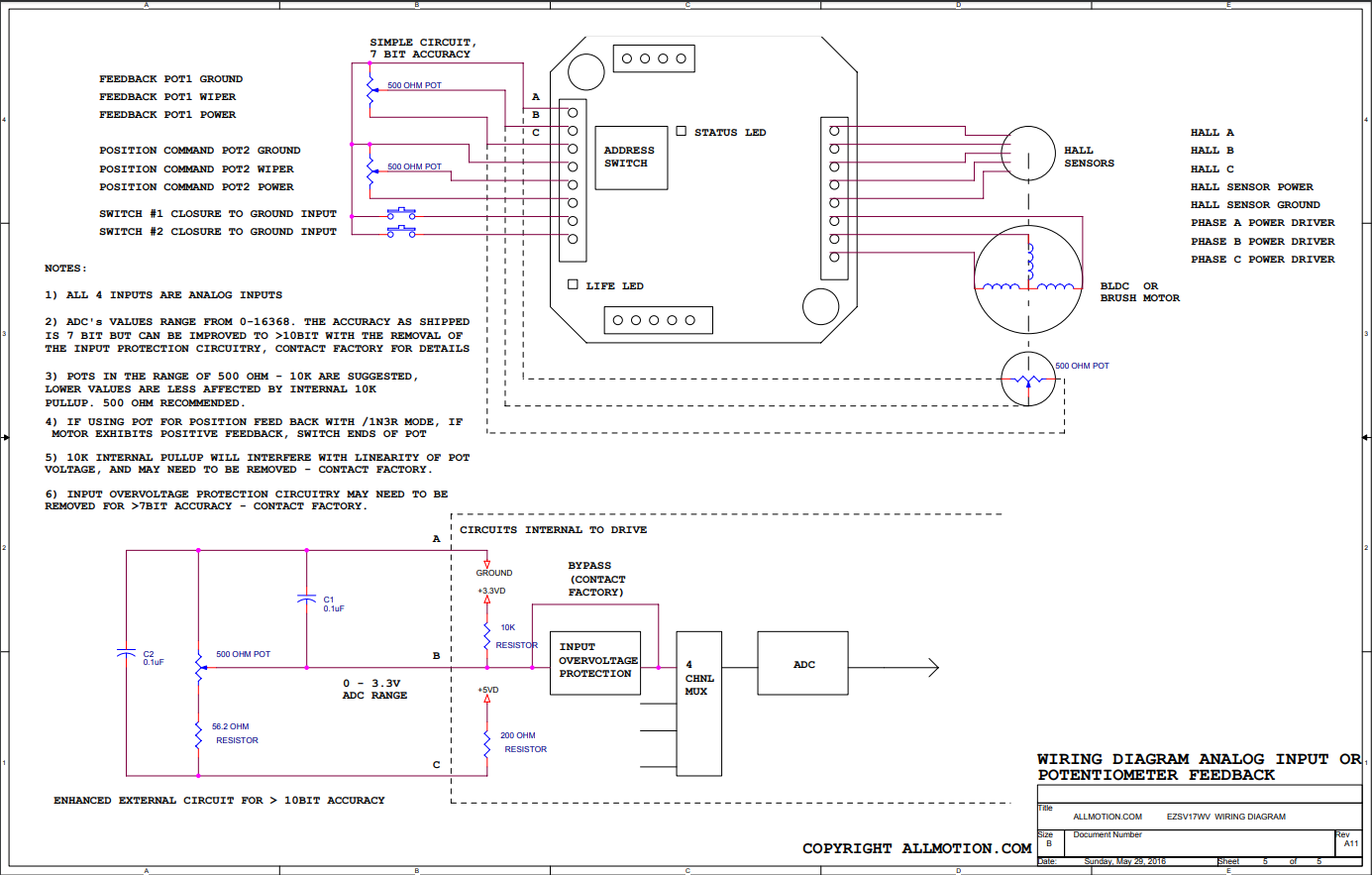Click the HALL B label
The image size is (1372, 875).
(1213, 150)
